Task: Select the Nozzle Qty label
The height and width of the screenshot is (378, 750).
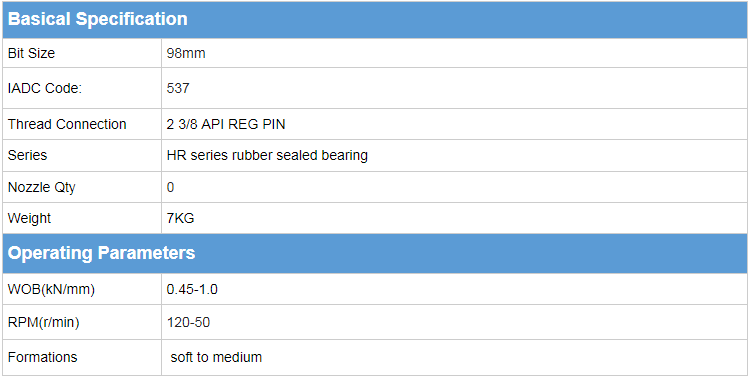Action: [x=42, y=187]
